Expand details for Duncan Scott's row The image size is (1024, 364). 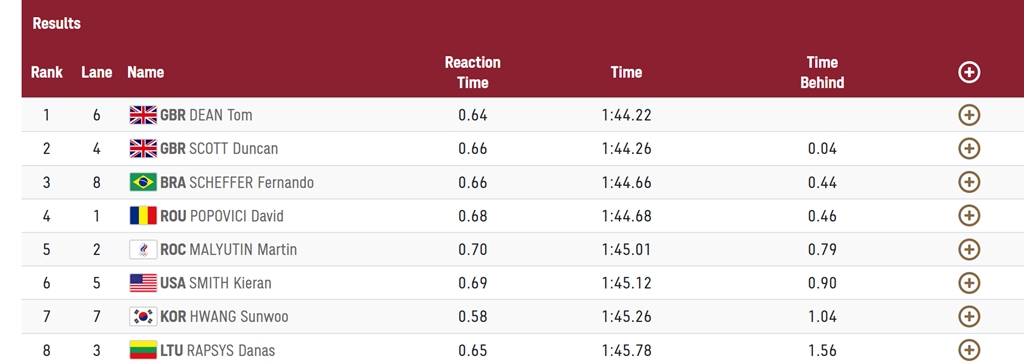coord(968,148)
